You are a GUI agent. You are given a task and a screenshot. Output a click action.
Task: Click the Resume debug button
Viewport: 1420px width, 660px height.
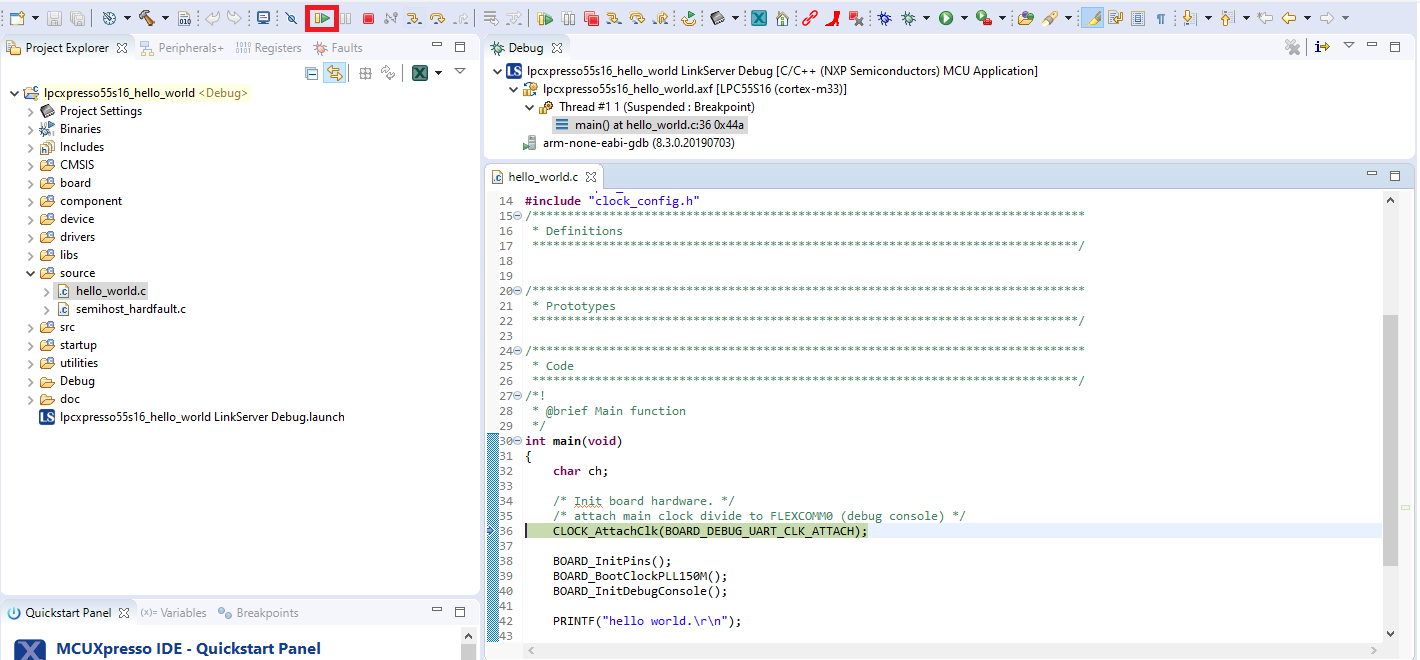pyautogui.click(x=321, y=18)
